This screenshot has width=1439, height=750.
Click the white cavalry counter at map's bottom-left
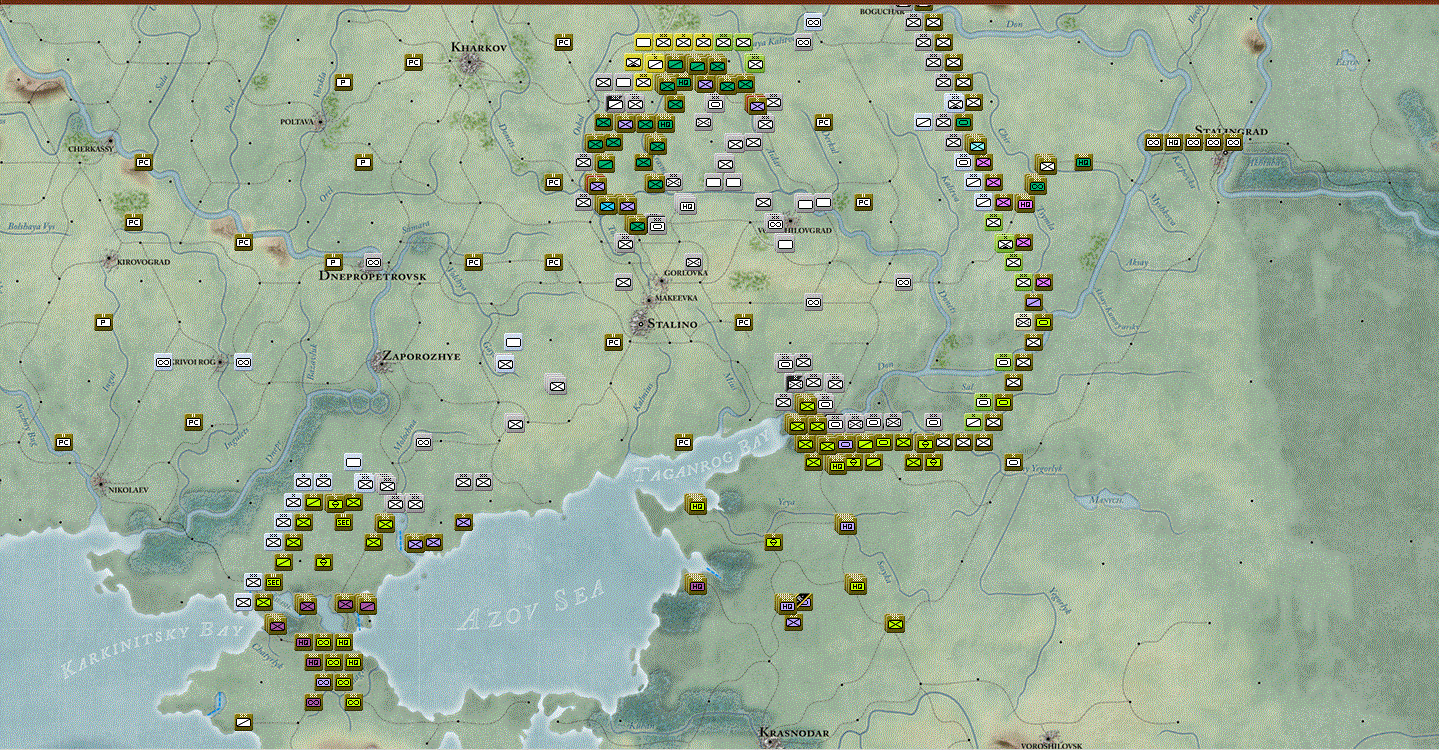point(243,722)
